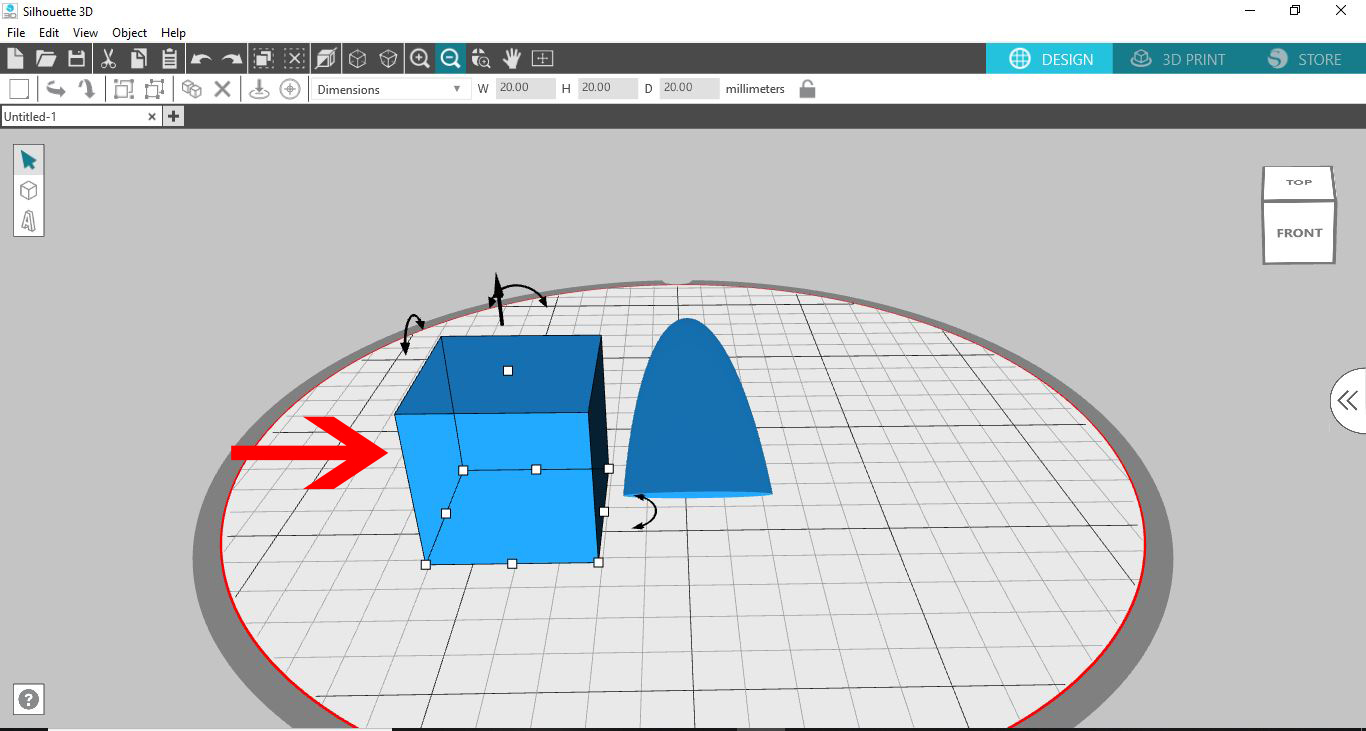
Task: Open the Help menu
Action: click(x=173, y=33)
